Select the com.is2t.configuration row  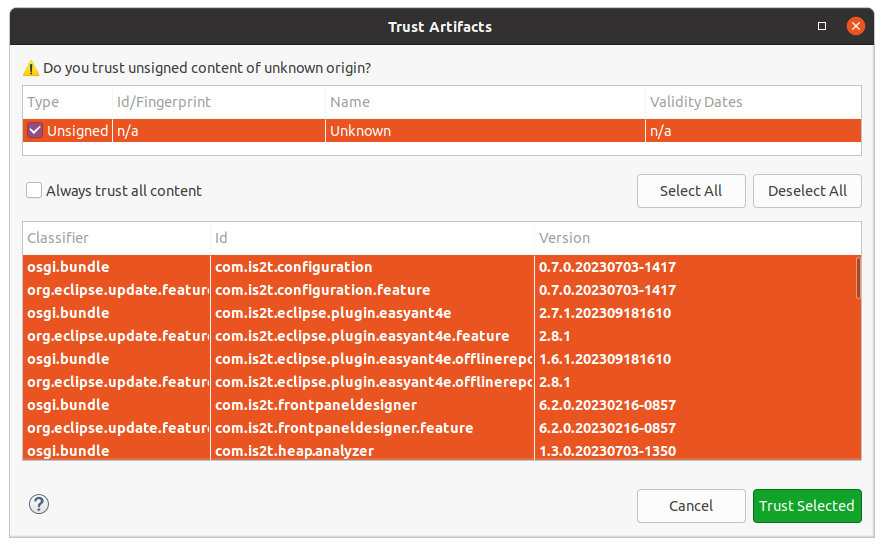pos(442,267)
